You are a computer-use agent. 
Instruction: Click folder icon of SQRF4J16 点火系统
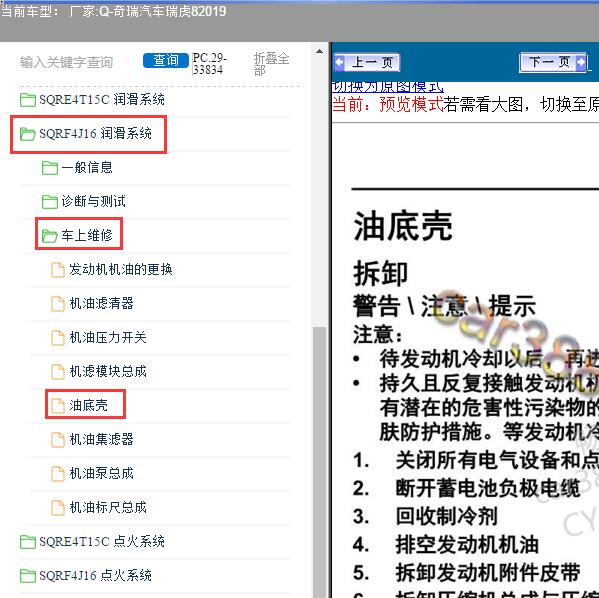pos(28,576)
